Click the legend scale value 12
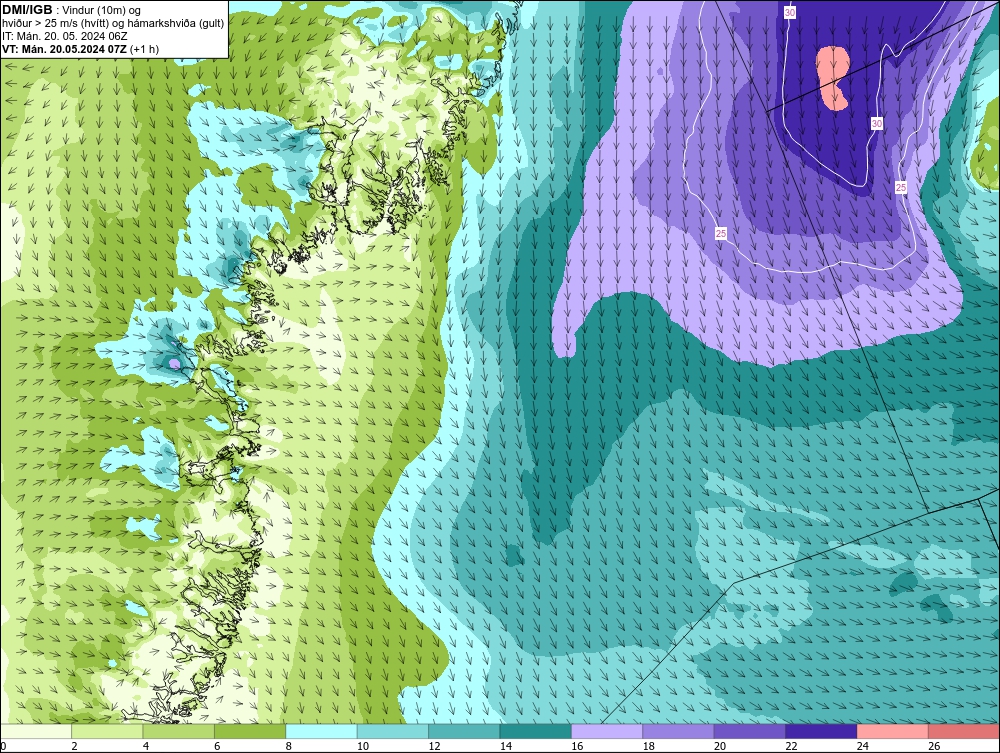1000x753 pixels. point(434,746)
